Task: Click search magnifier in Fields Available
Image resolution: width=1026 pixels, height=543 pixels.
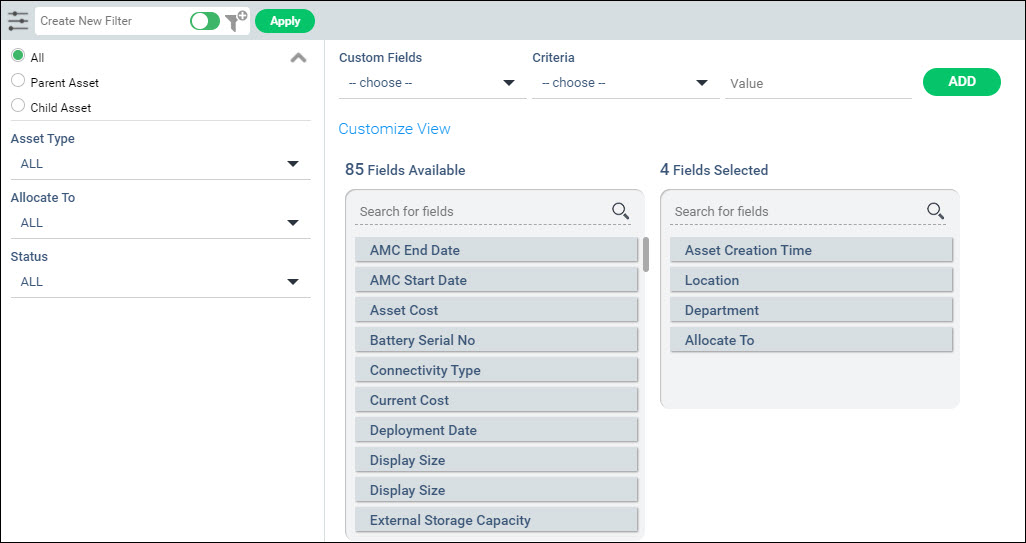Action: [x=620, y=211]
